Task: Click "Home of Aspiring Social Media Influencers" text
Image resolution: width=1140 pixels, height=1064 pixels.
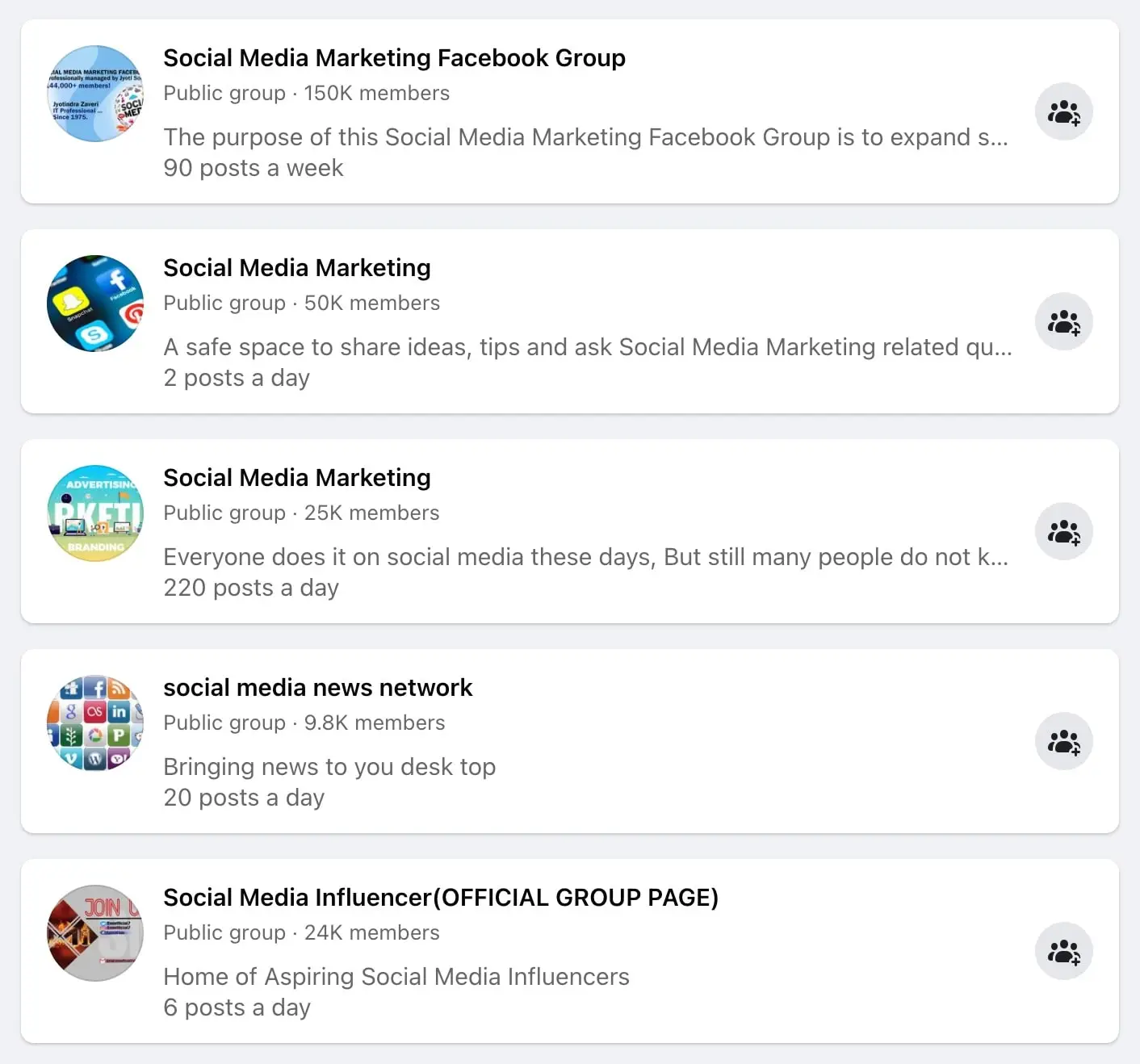Action: coord(396,977)
